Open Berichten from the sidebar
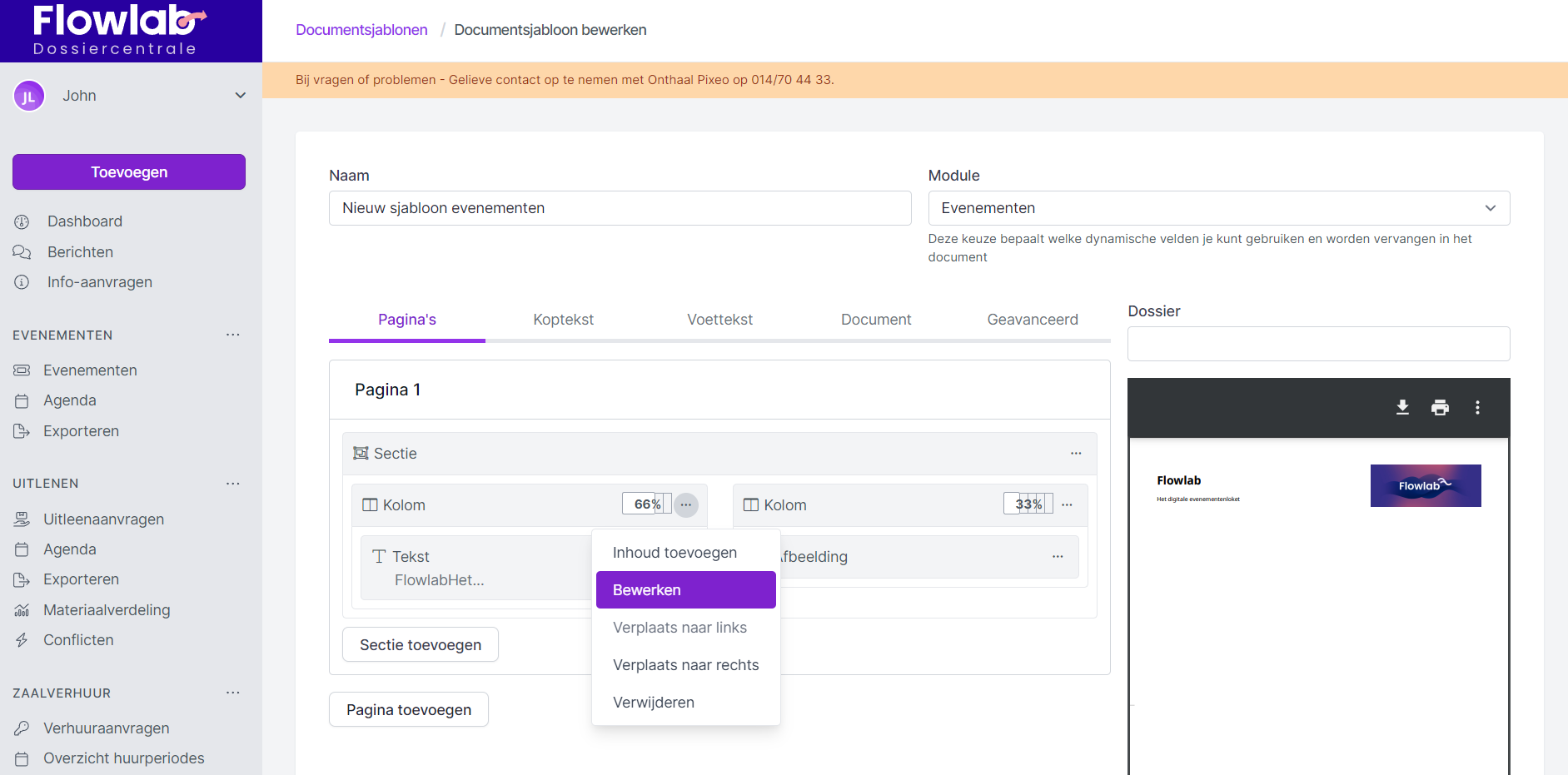 (x=80, y=252)
